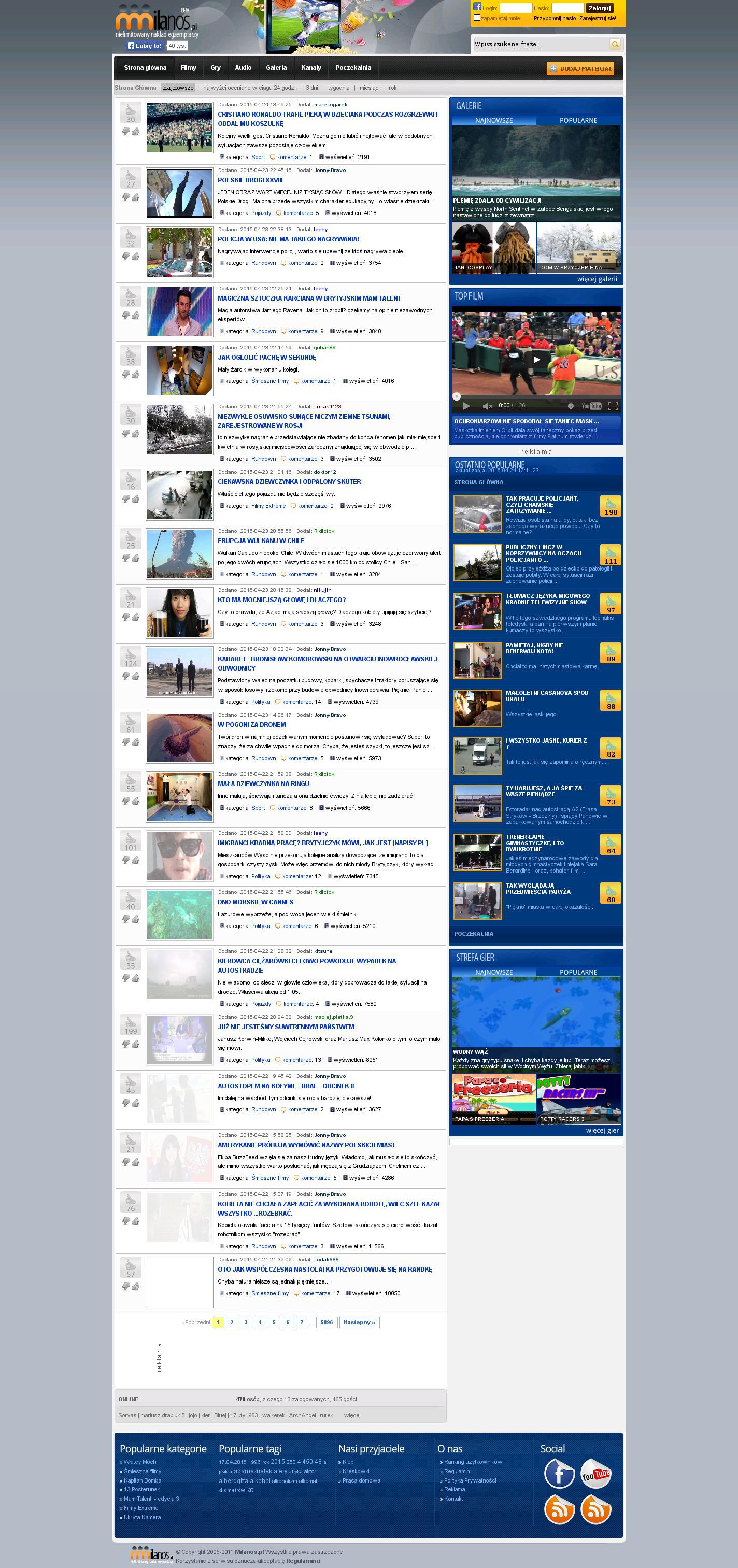Click the magnifier search button
This screenshot has height=1568, width=738.
click(x=615, y=45)
